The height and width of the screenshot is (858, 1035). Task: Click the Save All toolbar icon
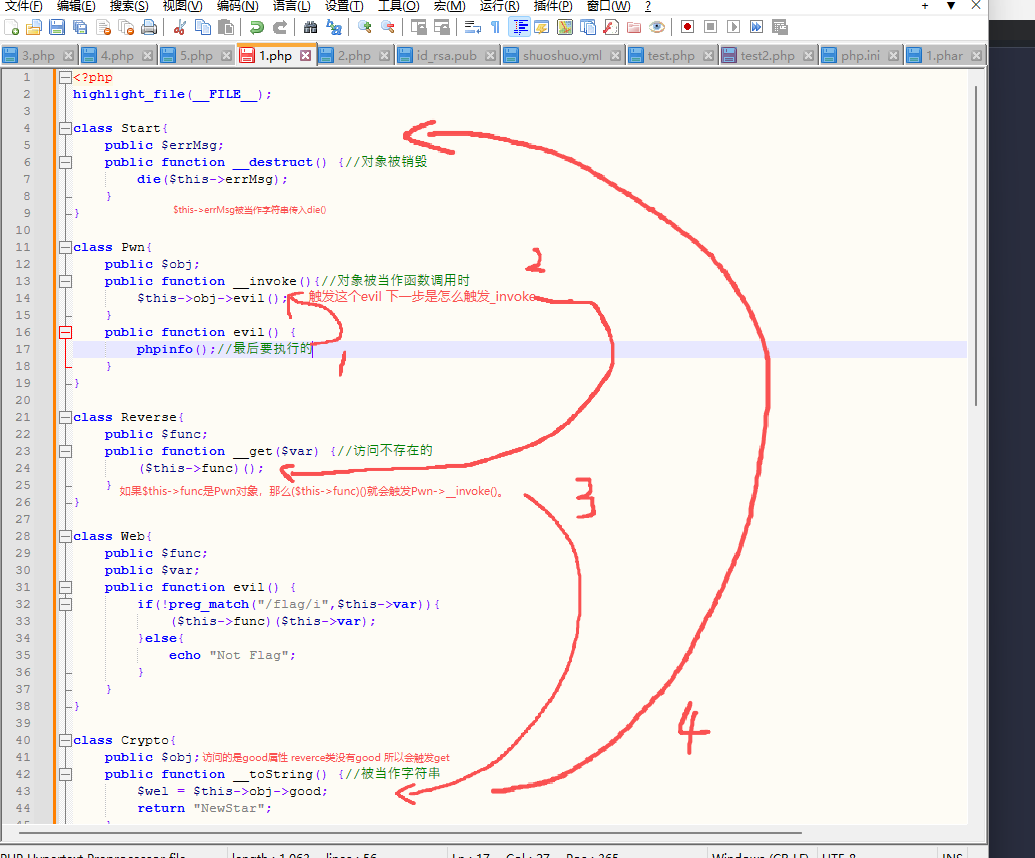[79, 27]
